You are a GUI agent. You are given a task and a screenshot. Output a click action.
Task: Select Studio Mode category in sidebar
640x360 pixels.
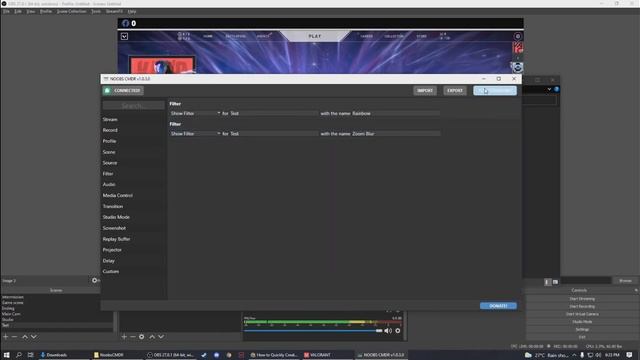click(116, 217)
